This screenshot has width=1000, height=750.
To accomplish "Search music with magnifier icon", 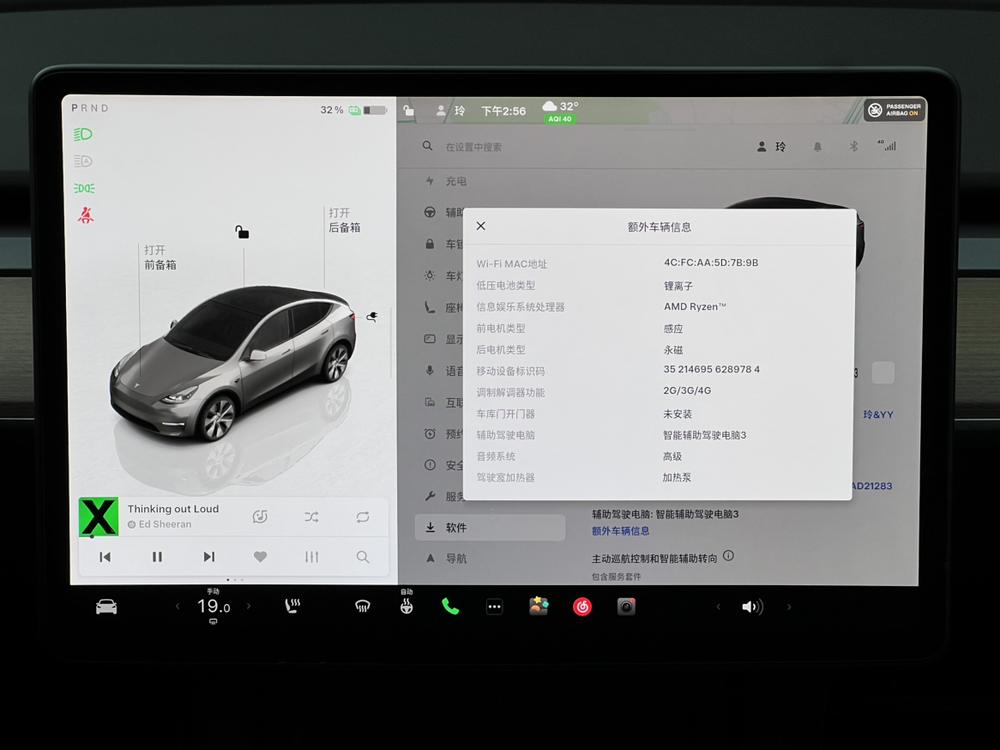I will click(x=363, y=557).
